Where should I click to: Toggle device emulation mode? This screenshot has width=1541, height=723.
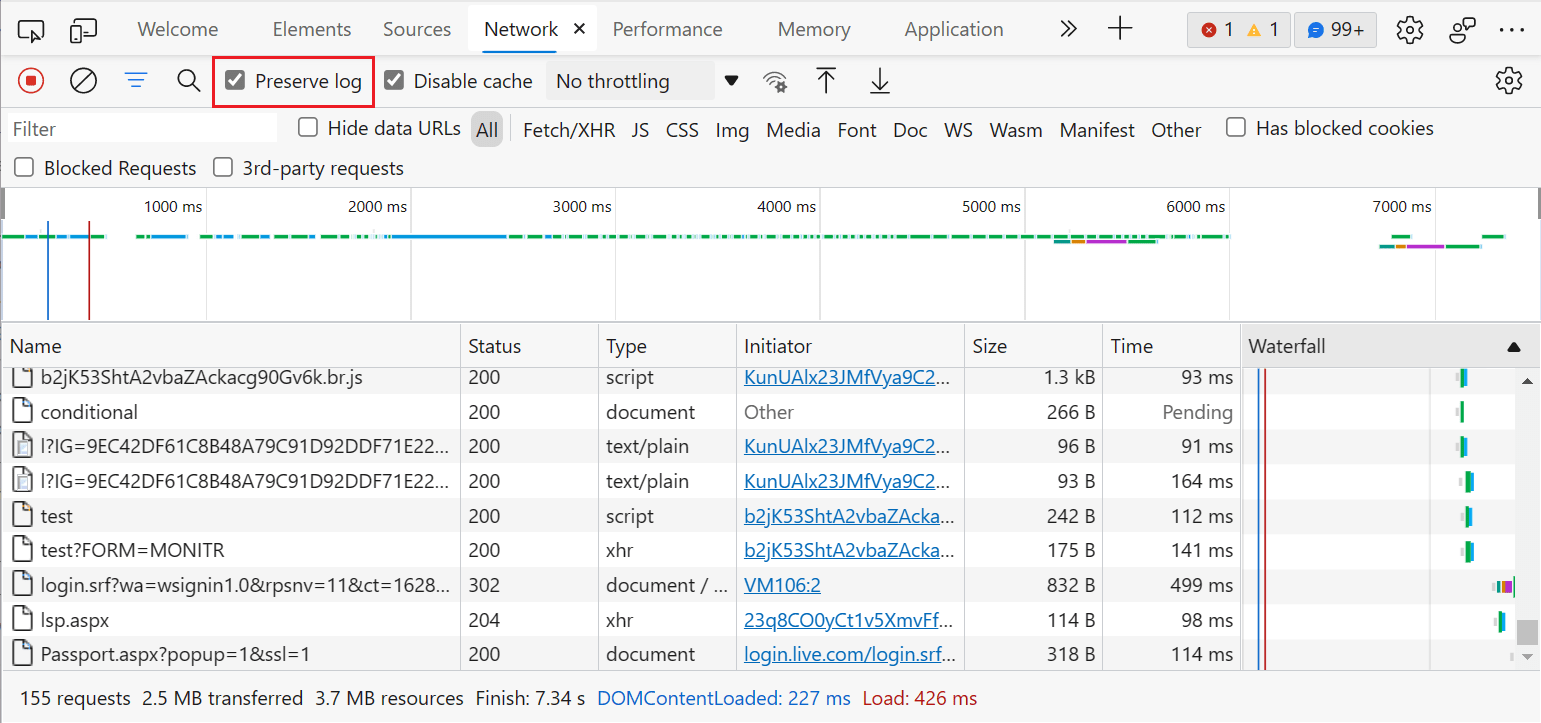point(83,29)
